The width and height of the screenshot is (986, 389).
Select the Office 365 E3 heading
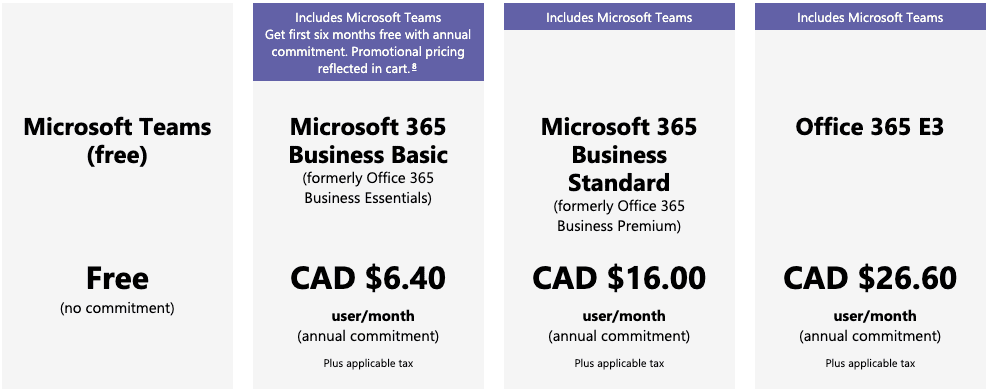870,127
